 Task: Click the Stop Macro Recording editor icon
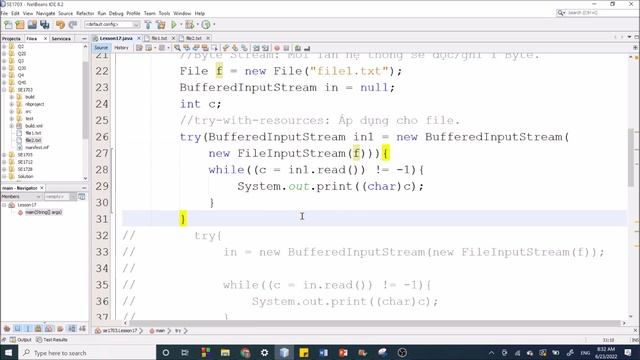tap(287, 48)
